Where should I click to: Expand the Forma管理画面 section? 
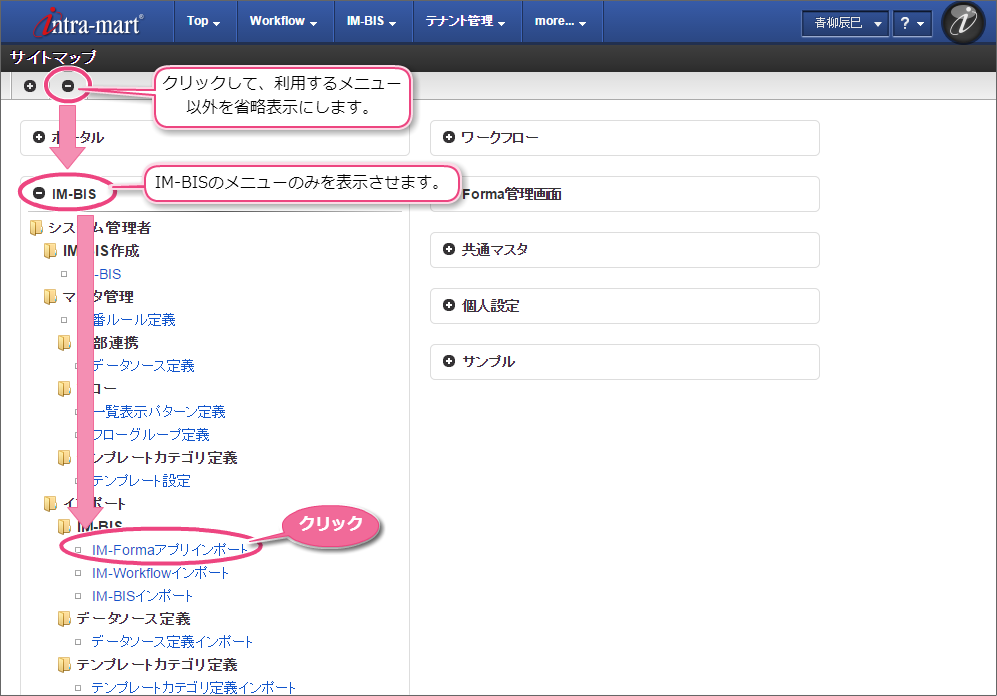(624, 194)
